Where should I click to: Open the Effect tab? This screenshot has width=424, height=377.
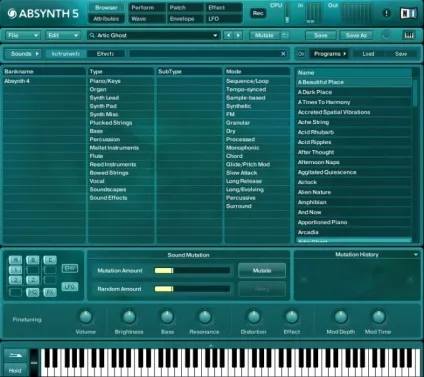pos(223,7)
